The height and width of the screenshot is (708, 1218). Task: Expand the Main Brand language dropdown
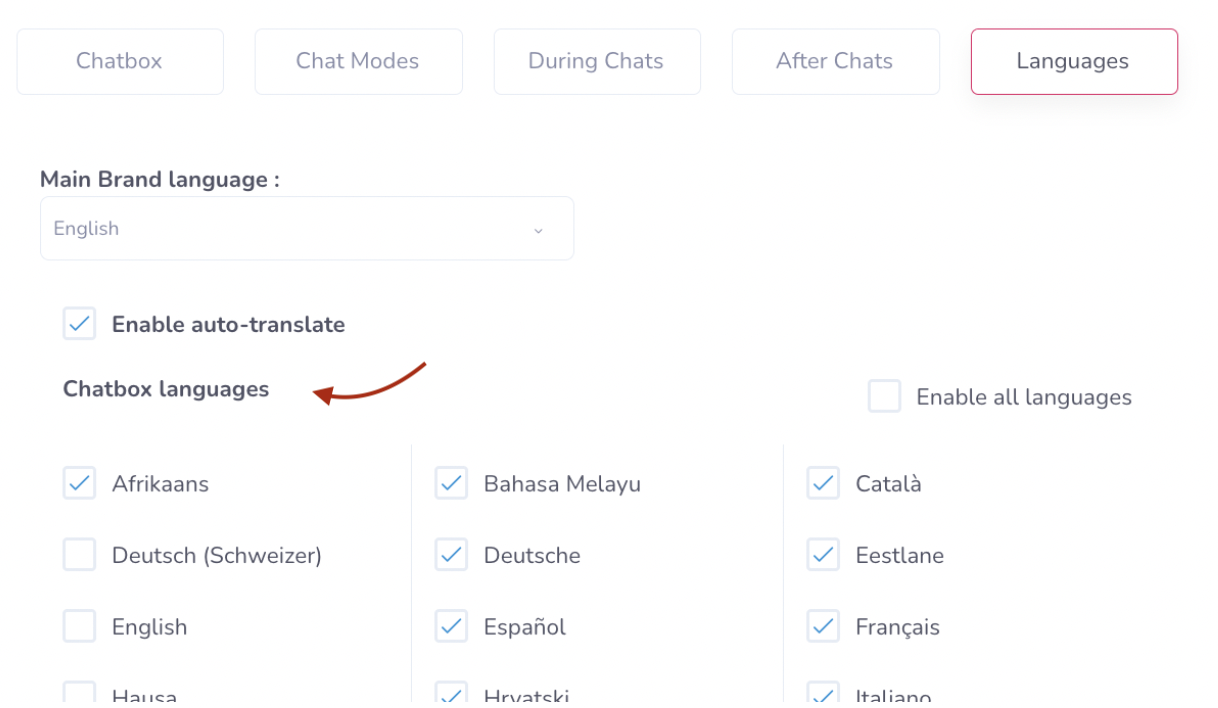coord(306,229)
